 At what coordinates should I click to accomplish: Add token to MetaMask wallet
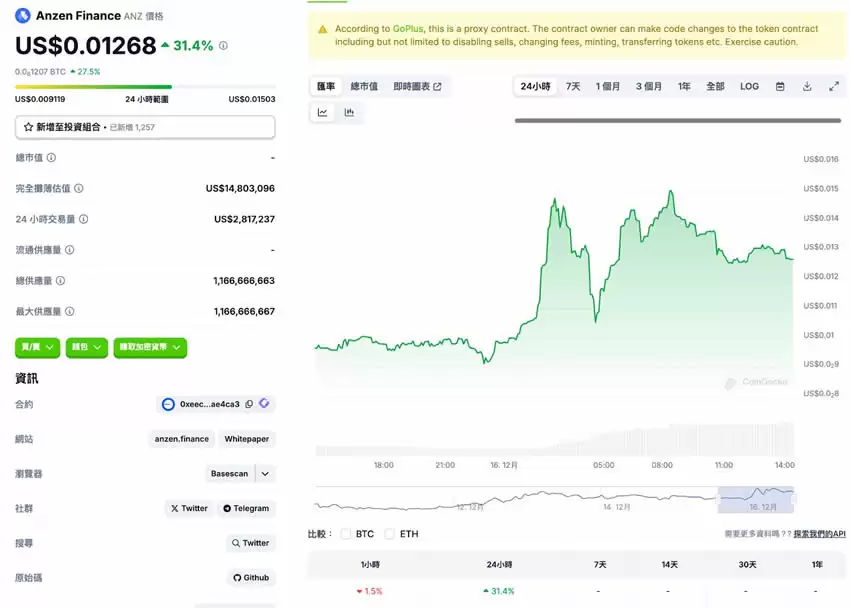tap(263, 403)
